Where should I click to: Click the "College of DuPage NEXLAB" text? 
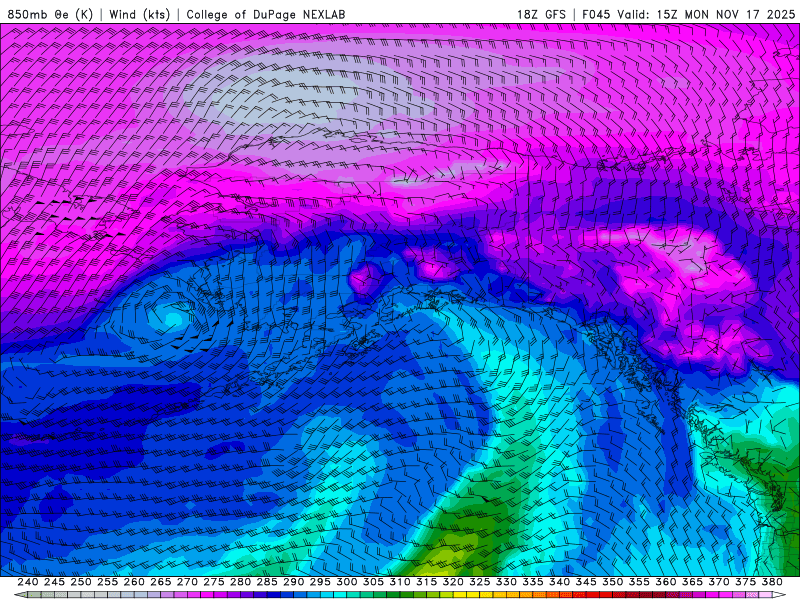[x=266, y=14]
